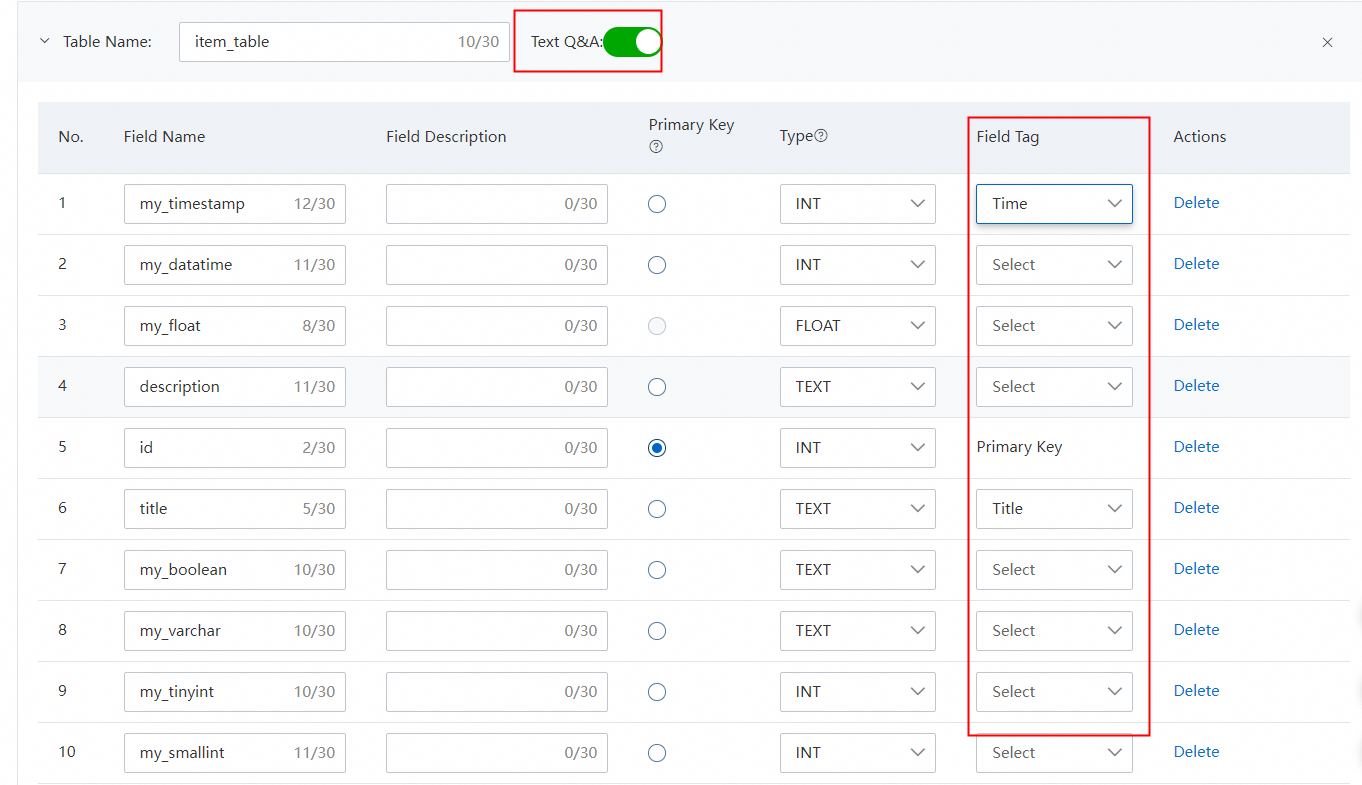Set my_datatime as primary key

(657, 265)
